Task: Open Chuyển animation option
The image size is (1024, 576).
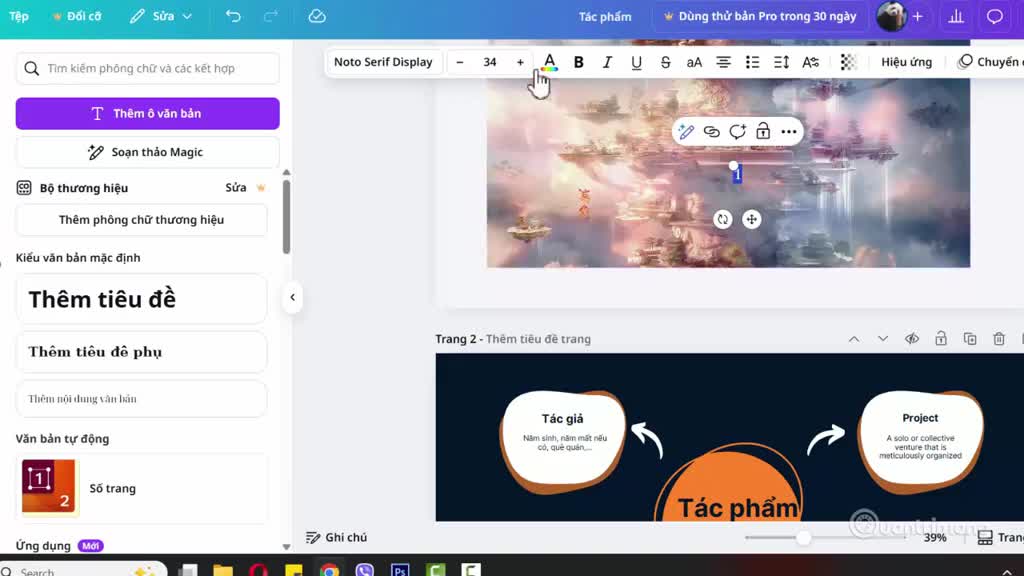Action: [989, 62]
